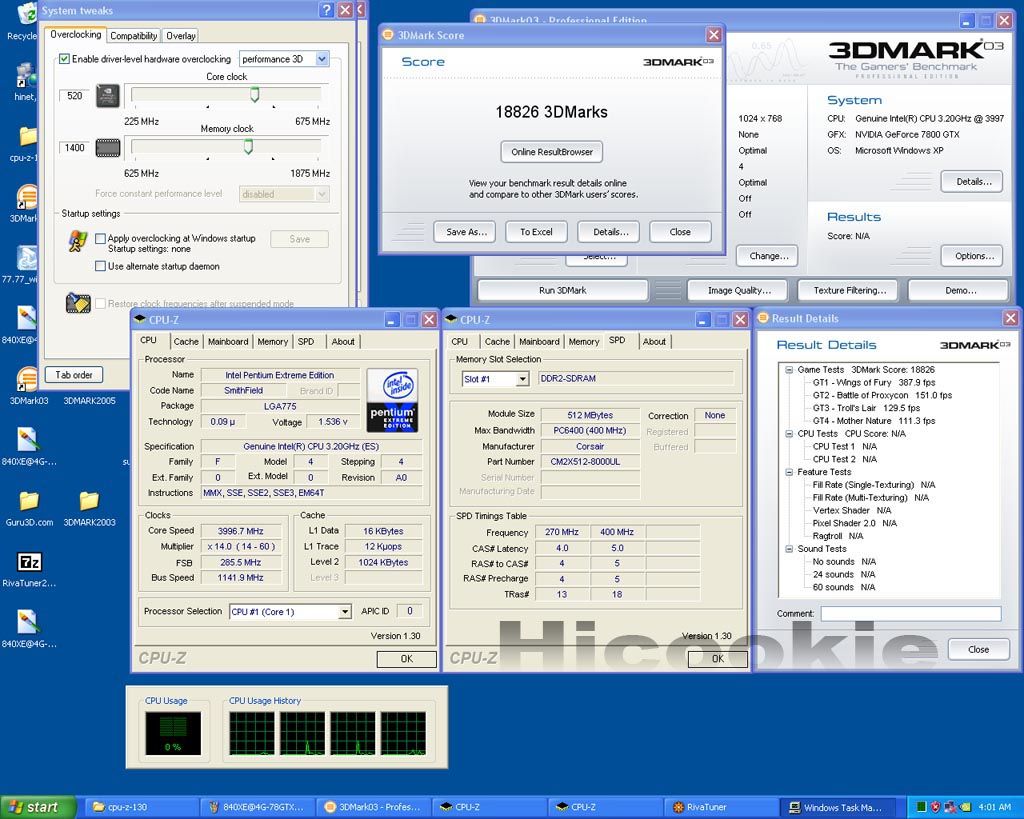Click the System tweaks help question mark button

click(x=327, y=10)
